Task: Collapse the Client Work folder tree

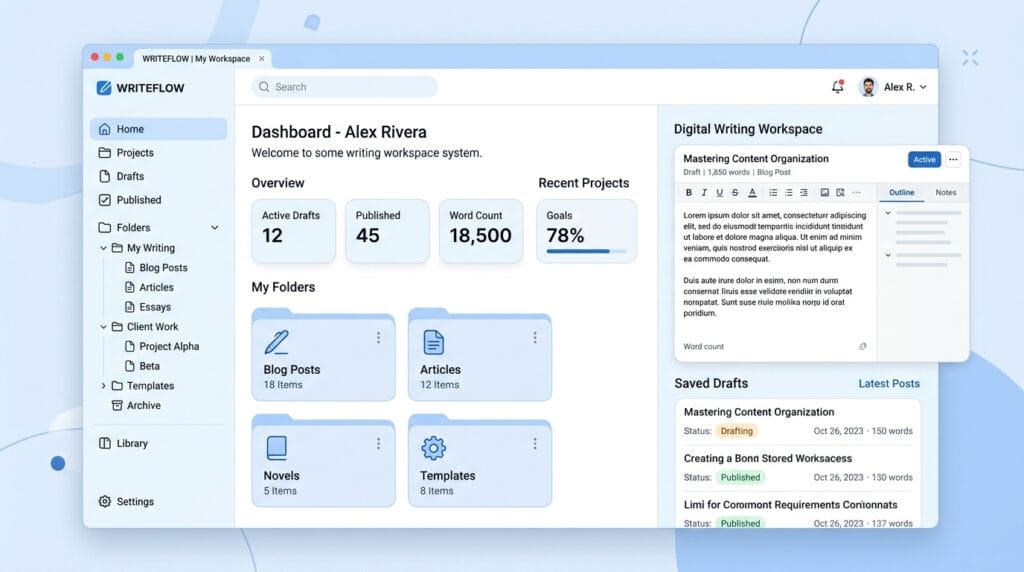Action: (103, 326)
